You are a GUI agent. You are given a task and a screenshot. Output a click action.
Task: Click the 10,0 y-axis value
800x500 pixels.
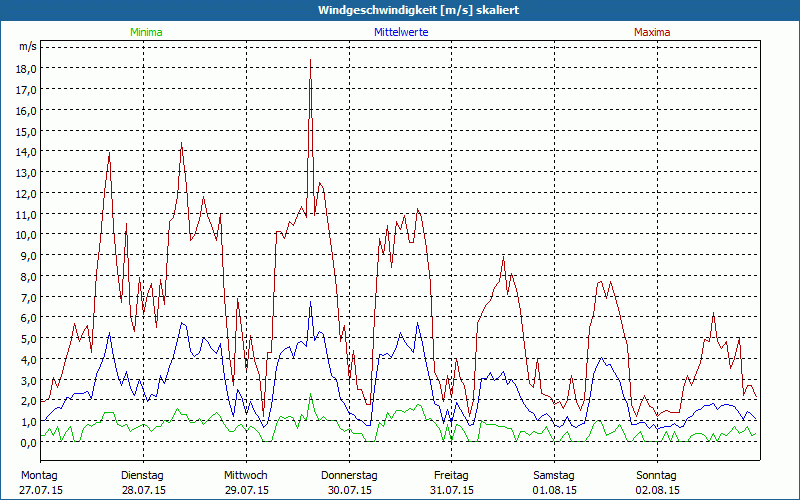click(x=27, y=235)
